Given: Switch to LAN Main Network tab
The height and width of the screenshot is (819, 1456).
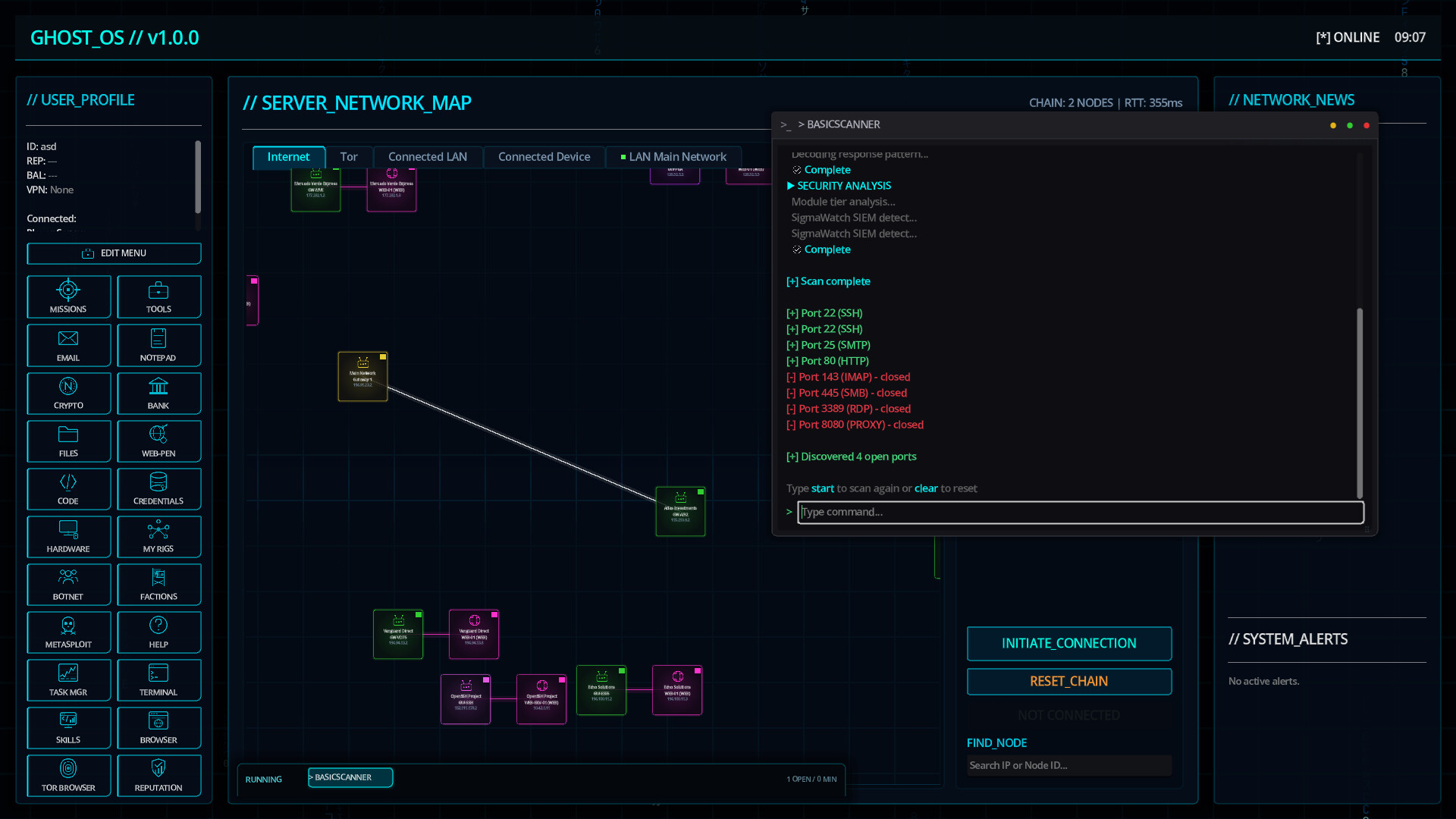Looking at the screenshot, I should click(x=673, y=157).
